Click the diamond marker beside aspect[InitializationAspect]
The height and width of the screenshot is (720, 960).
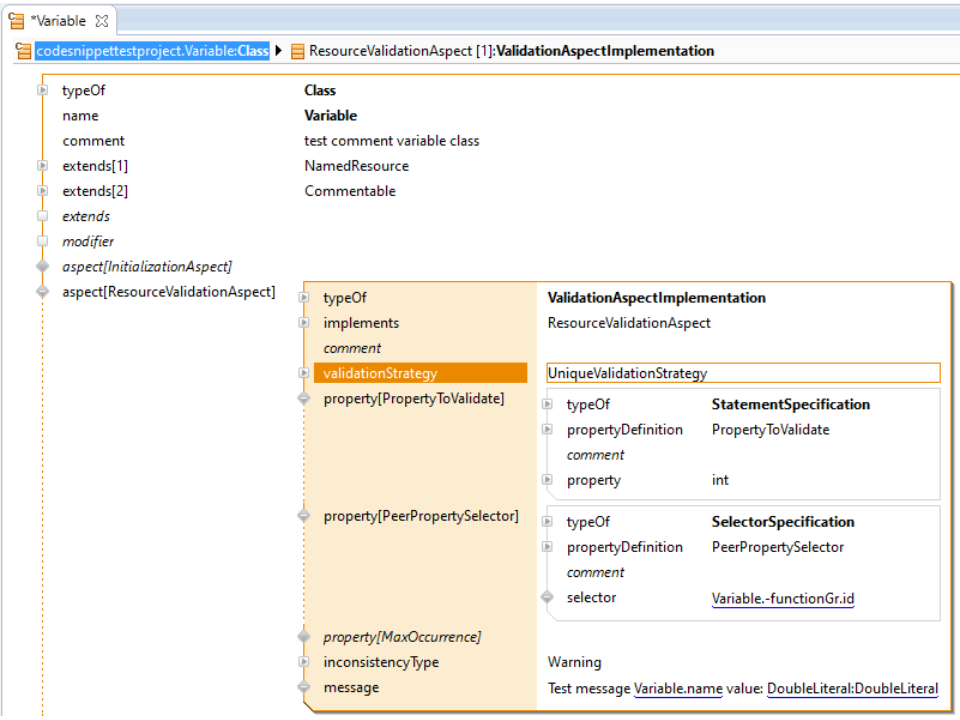[x=42, y=267]
